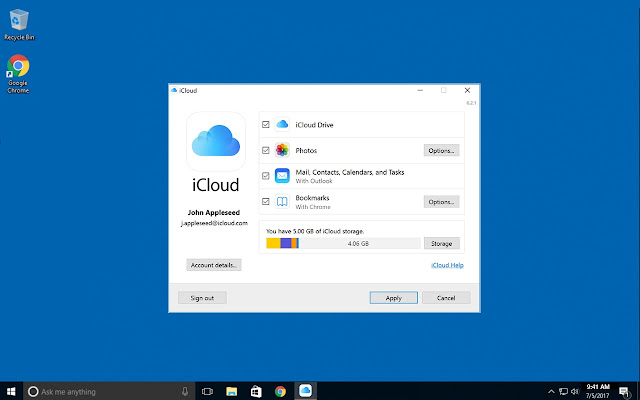Open Task View from the taskbar
640x400 pixels.
(207, 391)
